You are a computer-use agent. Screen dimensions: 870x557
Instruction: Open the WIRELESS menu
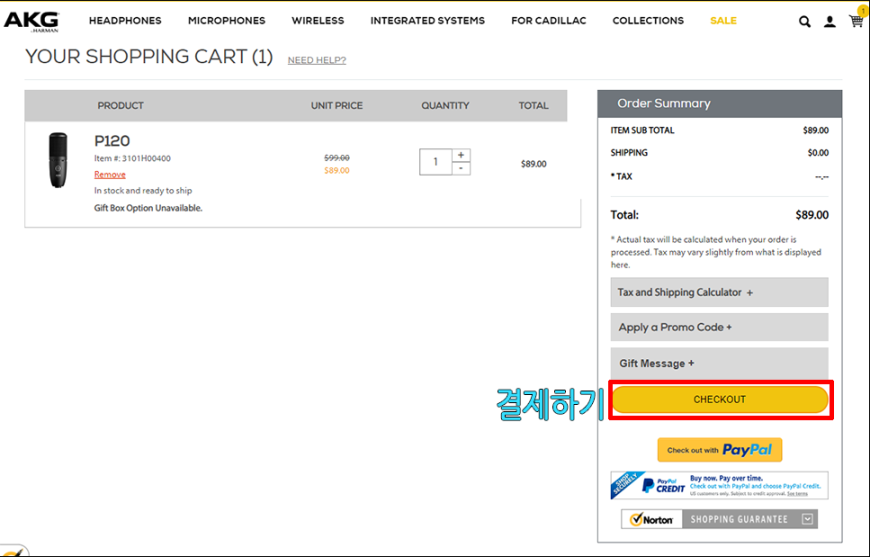click(318, 21)
